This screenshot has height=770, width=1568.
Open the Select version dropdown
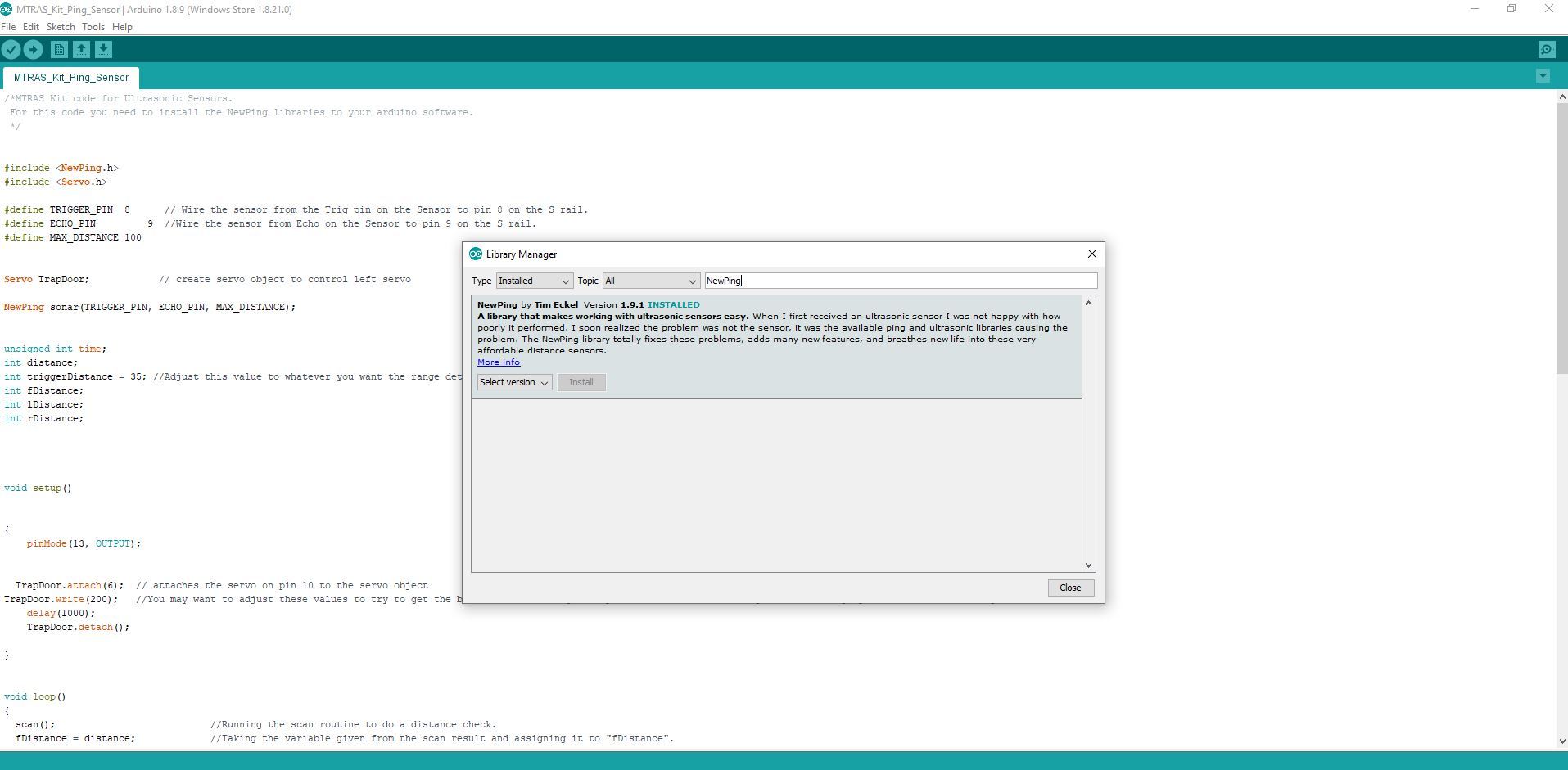[514, 382]
